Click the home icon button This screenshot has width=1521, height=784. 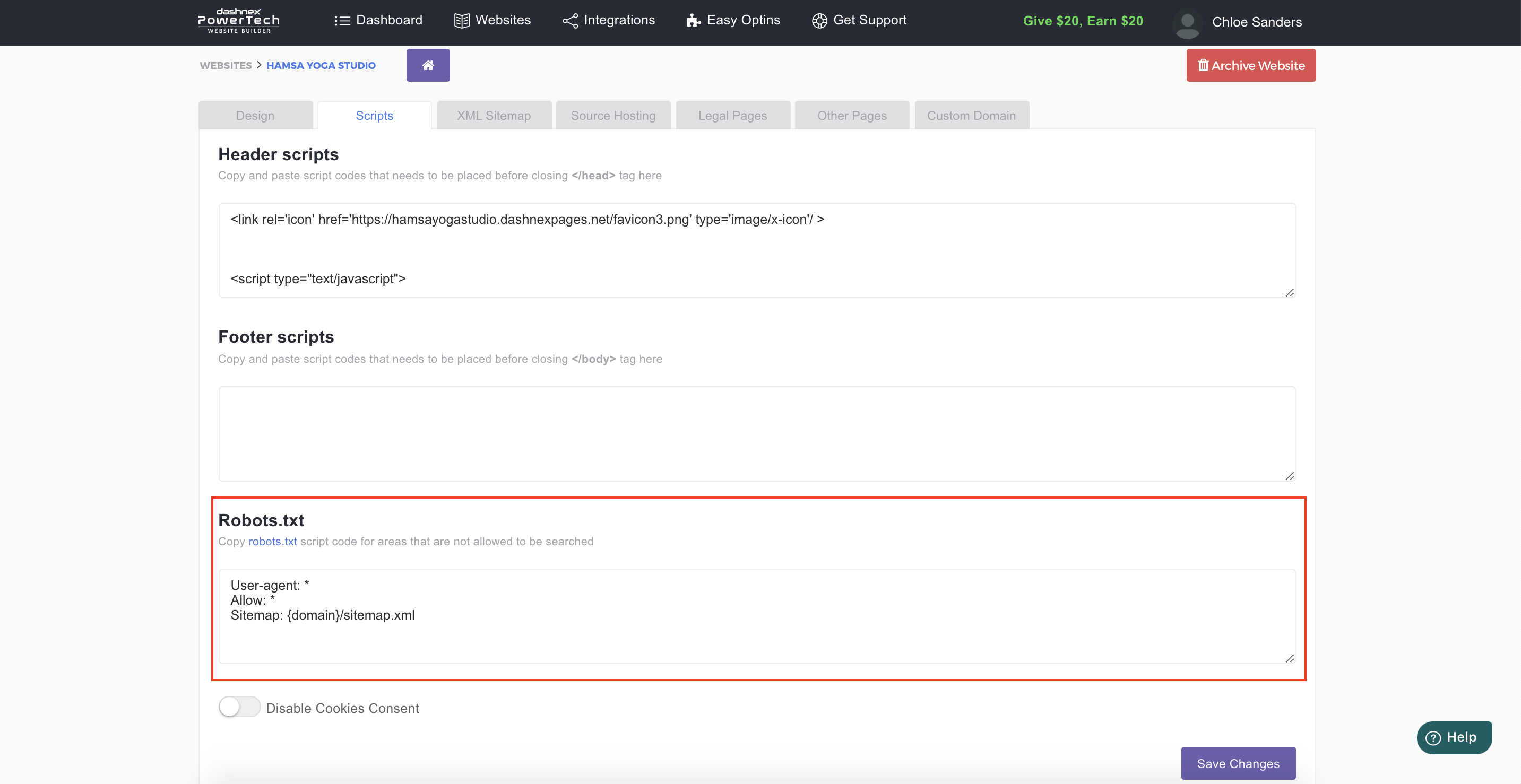[x=428, y=65]
